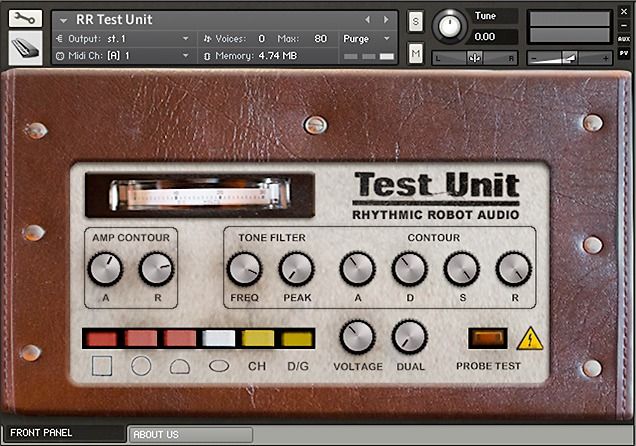This screenshot has width=636, height=446.
Task: Toggle the white oval waveform button
Action: point(219,339)
